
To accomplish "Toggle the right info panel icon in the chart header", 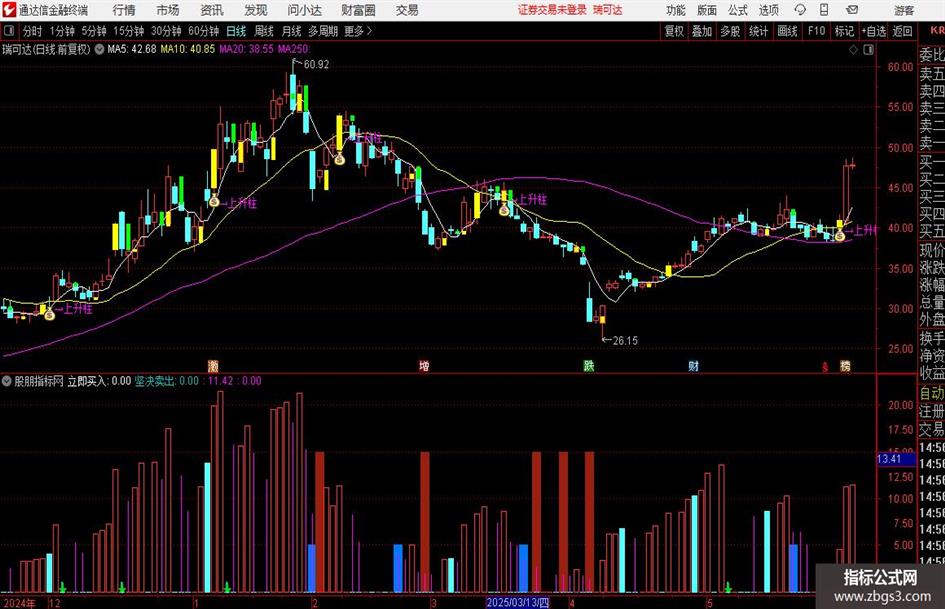I will point(868,50).
